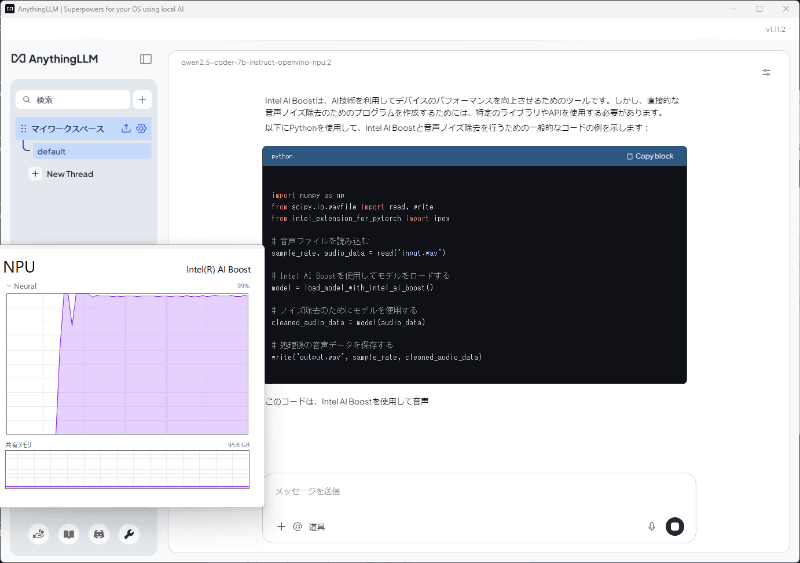The height and width of the screenshot is (563, 800).
Task: Click code line 'import numpy as np'
Action: (x=308, y=195)
